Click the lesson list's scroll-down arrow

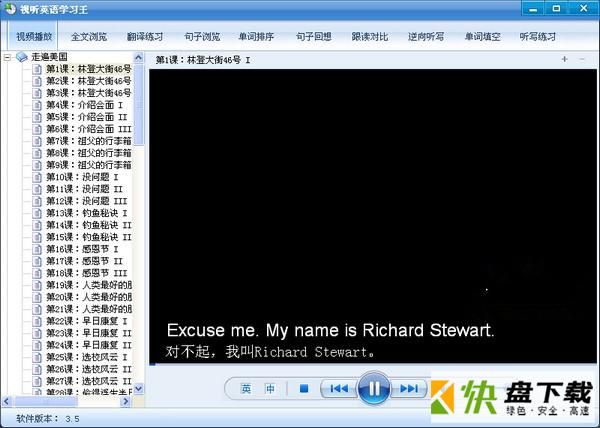(x=139, y=389)
